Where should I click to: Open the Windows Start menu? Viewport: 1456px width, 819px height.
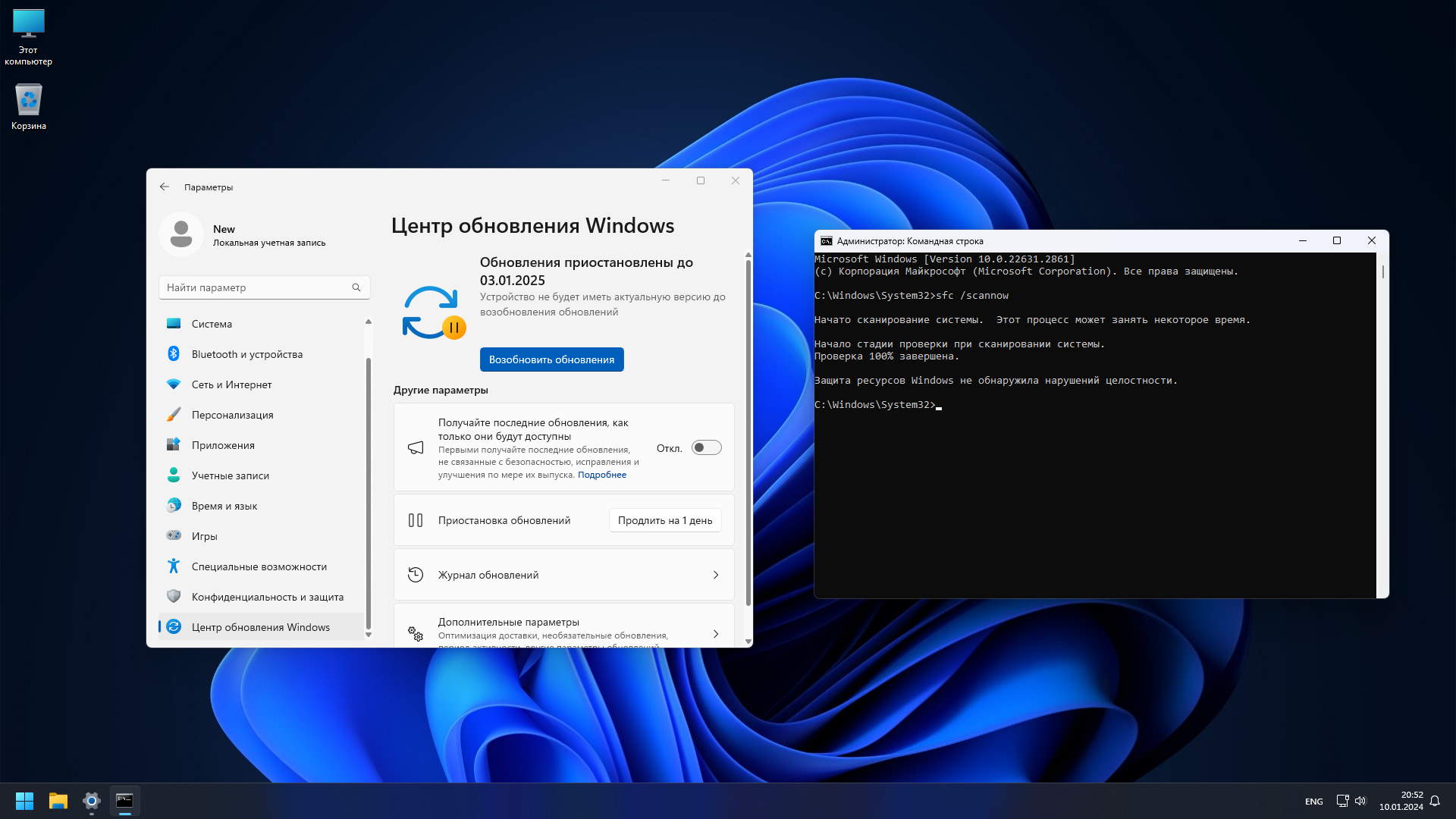click(x=24, y=801)
